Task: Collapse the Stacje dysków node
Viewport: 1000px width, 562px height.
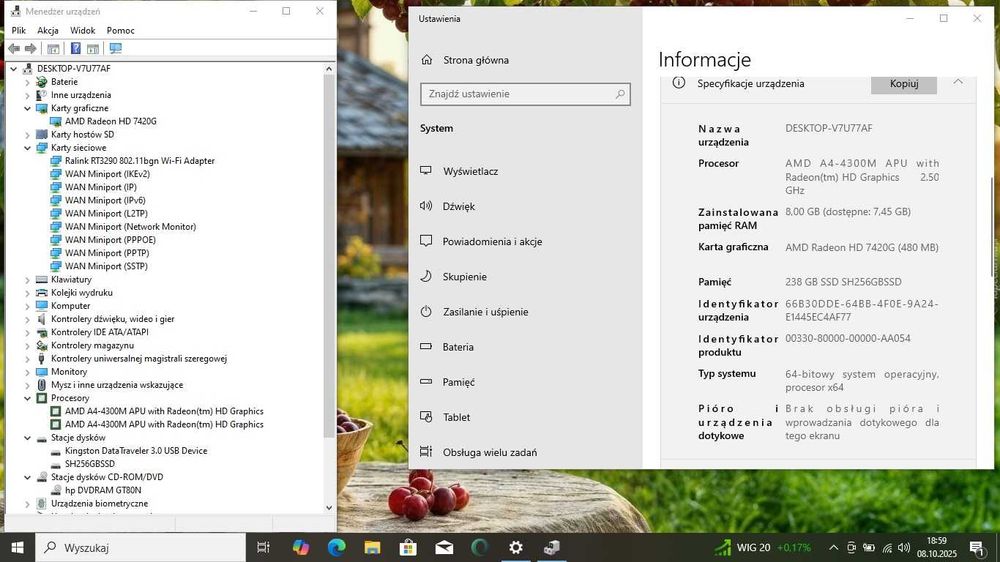Action: point(27,438)
